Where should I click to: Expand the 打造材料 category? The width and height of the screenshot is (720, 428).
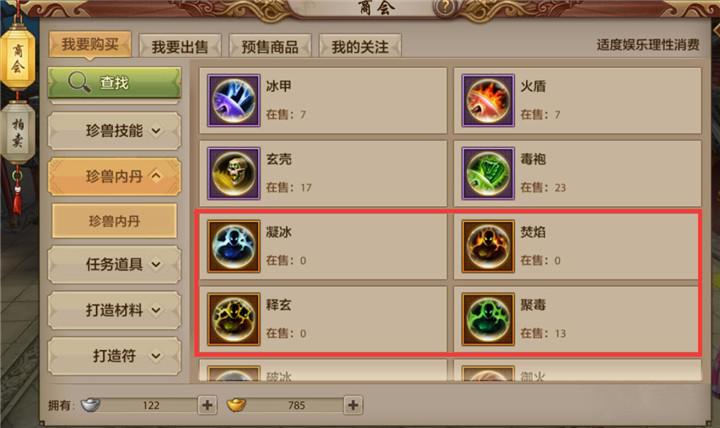click(x=114, y=310)
